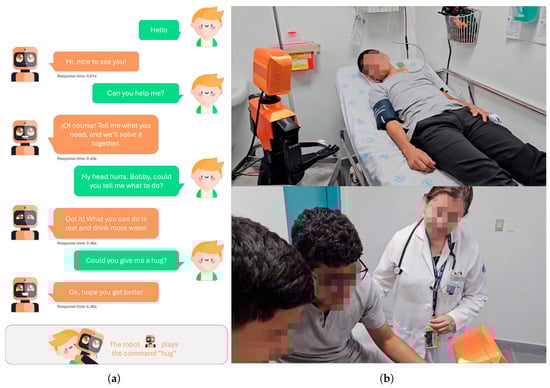Open the "¡Of course! Tell me what you need" bubble
This screenshot has width=550, height=388.
104,134
